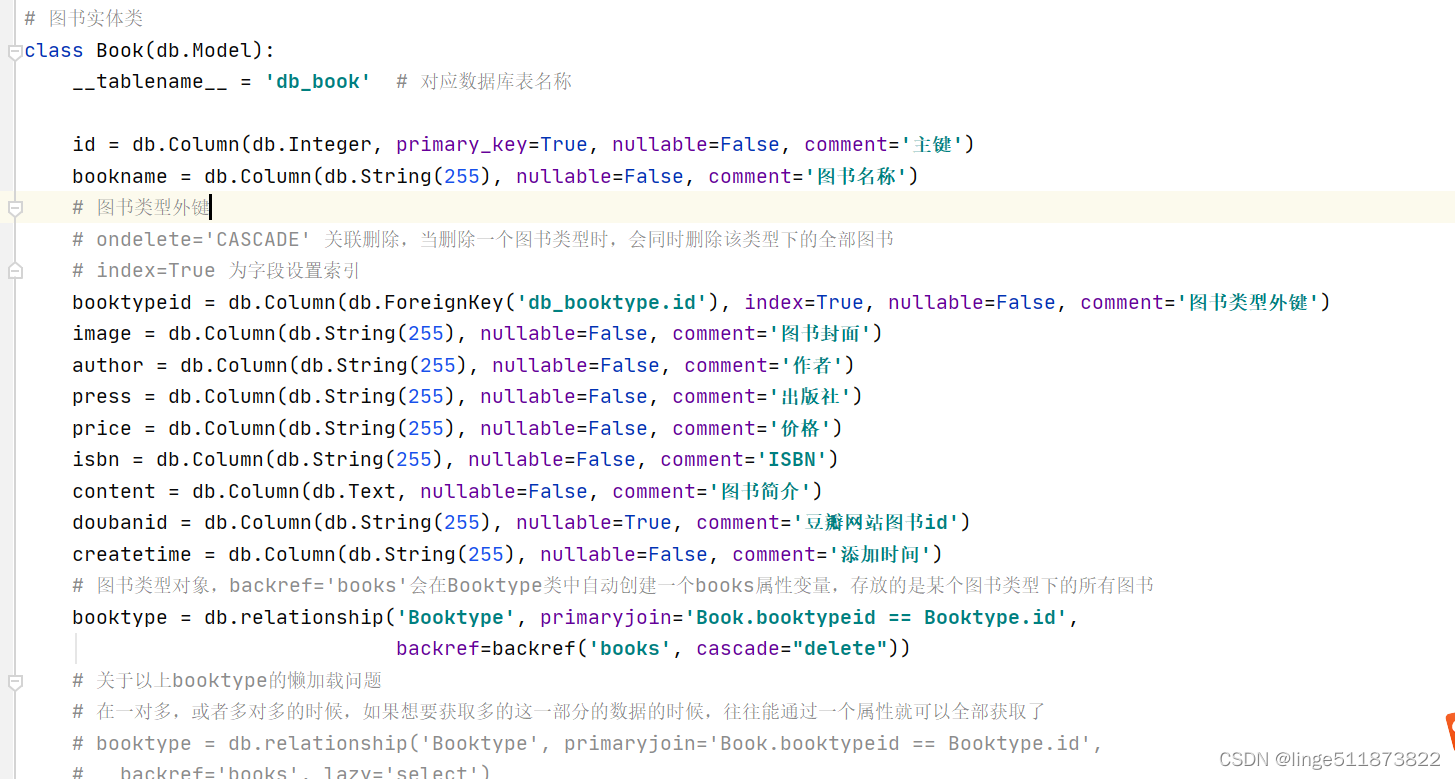Click the '__tablename__' attribute name
Viewport: 1455px width, 779px height.
click(x=150, y=82)
